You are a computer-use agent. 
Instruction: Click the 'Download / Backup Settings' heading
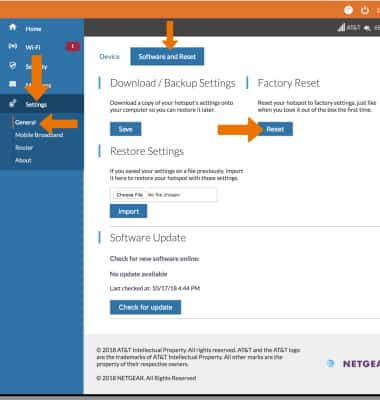(x=173, y=83)
